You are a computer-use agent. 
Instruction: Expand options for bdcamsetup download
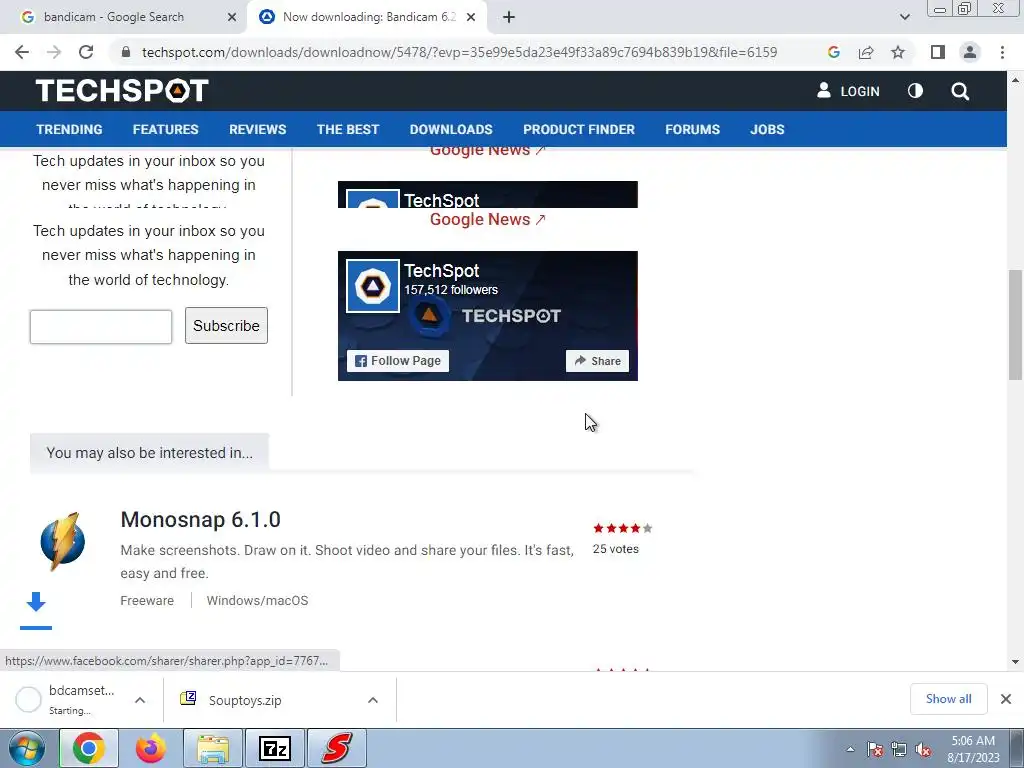tap(140, 700)
